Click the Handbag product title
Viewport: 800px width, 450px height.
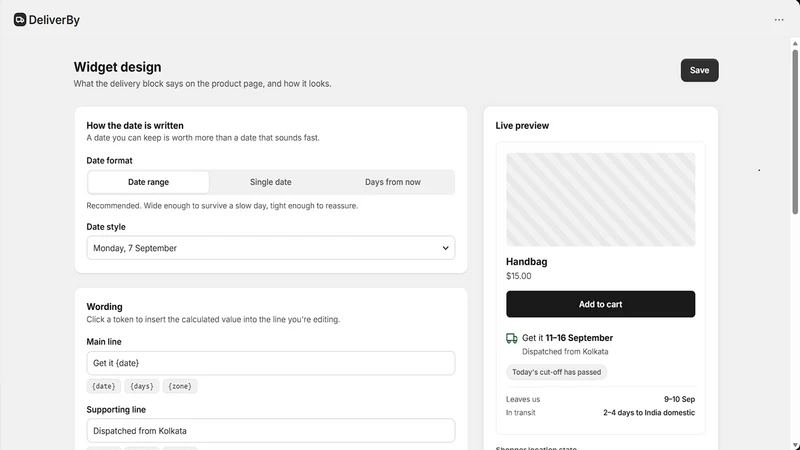coord(527,262)
